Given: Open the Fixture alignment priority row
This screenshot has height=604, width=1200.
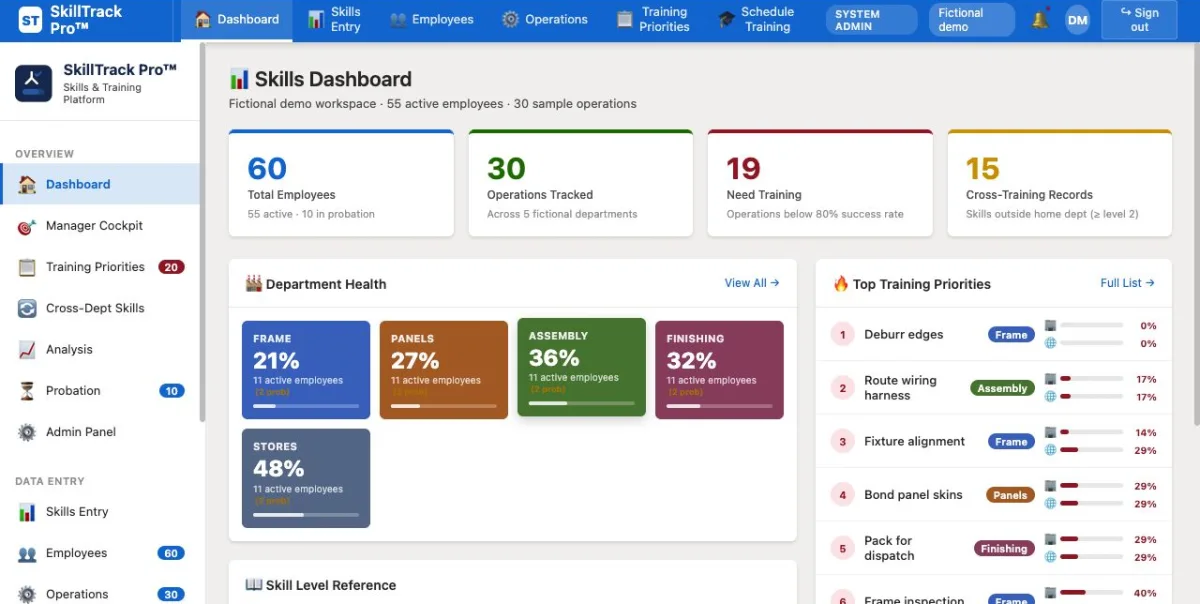Looking at the screenshot, I should coord(994,441).
